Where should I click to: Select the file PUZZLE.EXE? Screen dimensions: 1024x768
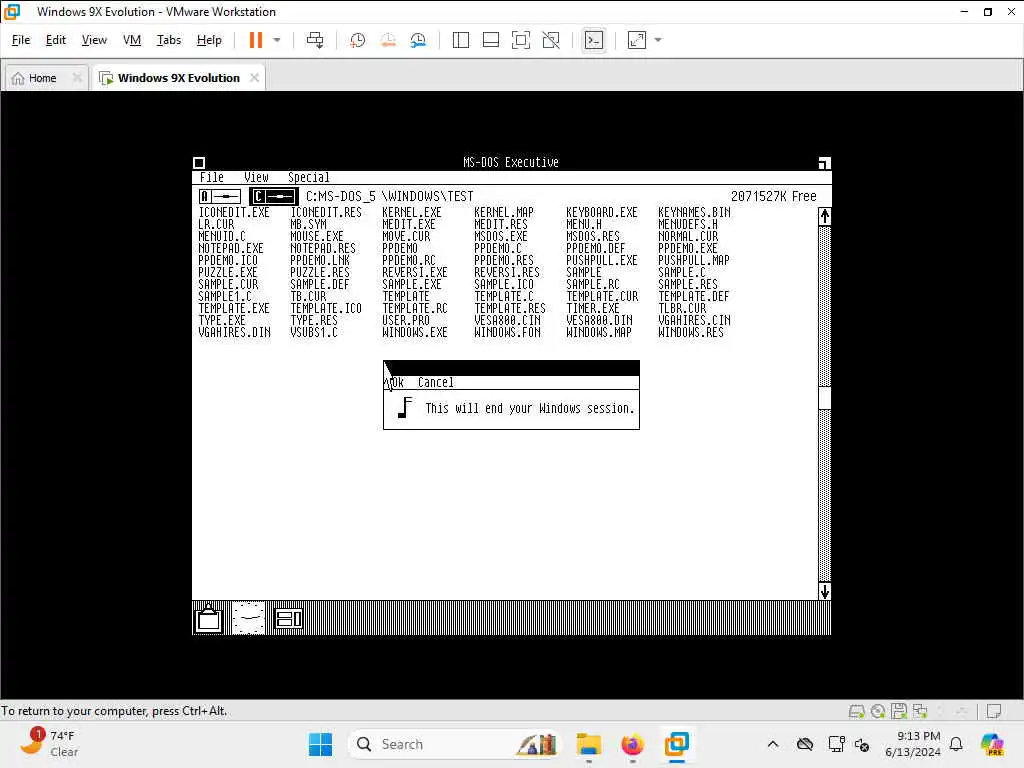[228, 272]
